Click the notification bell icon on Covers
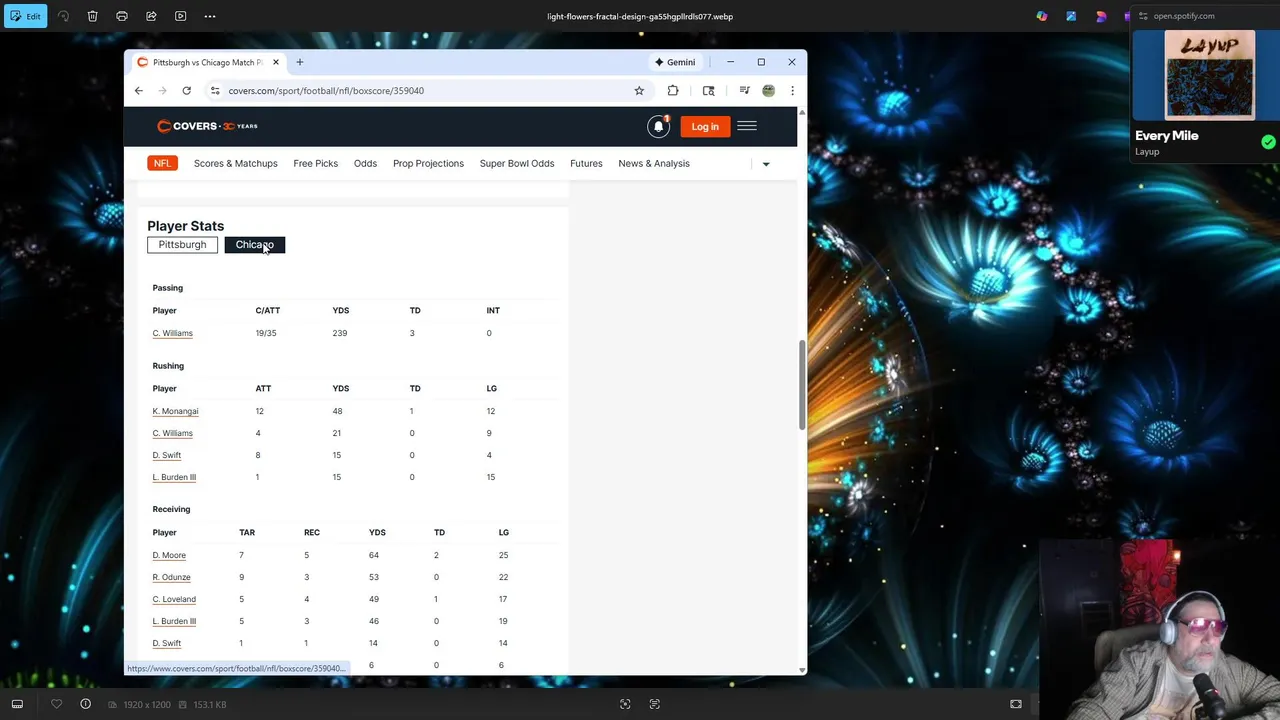 658,126
